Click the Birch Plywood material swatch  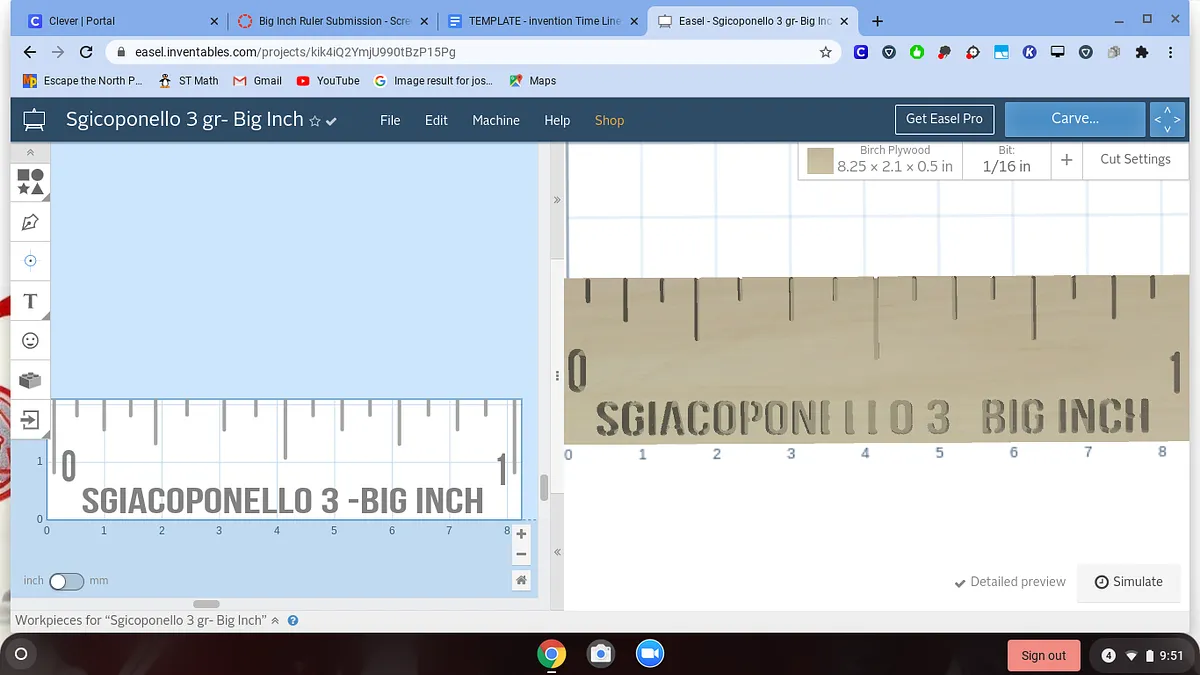coord(821,161)
